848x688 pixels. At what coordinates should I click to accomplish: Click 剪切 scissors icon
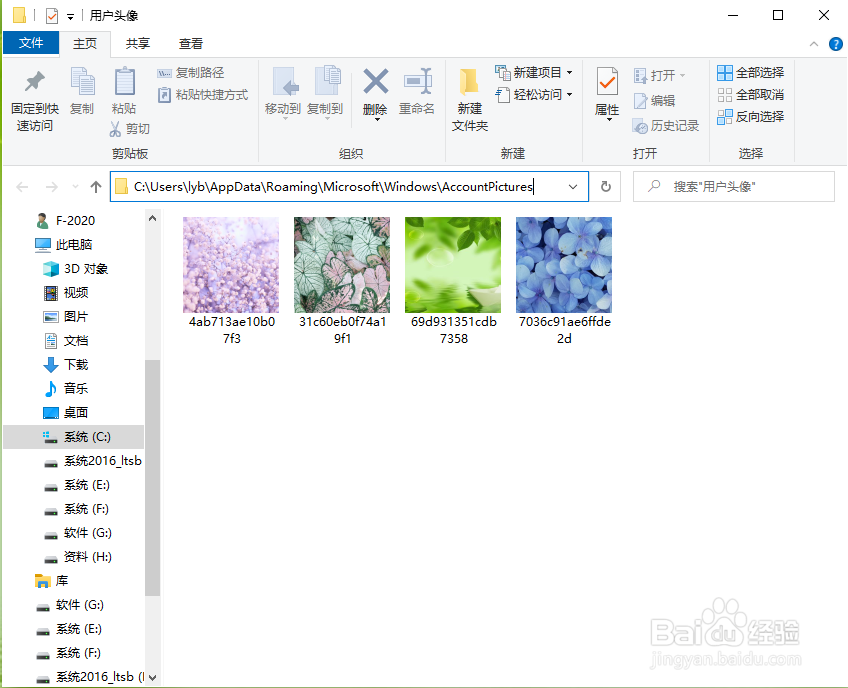115,129
